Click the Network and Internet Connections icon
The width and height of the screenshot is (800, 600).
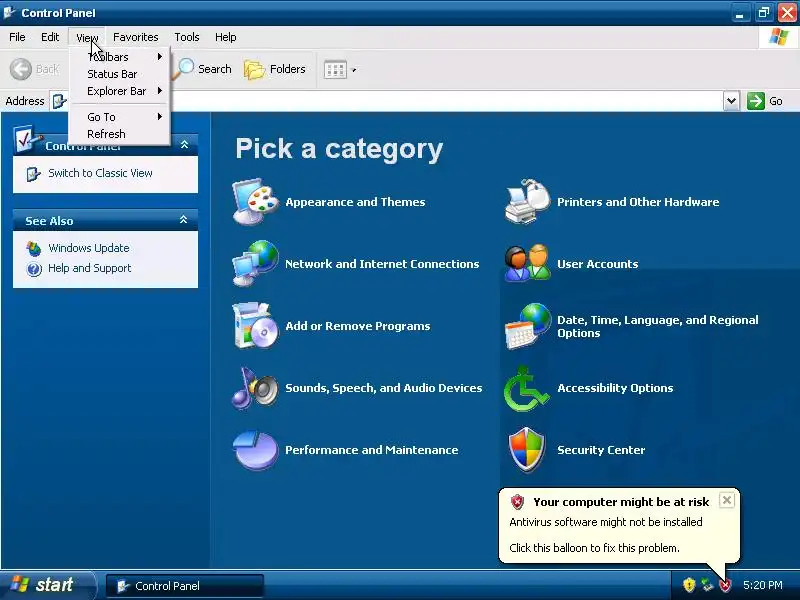(x=255, y=263)
